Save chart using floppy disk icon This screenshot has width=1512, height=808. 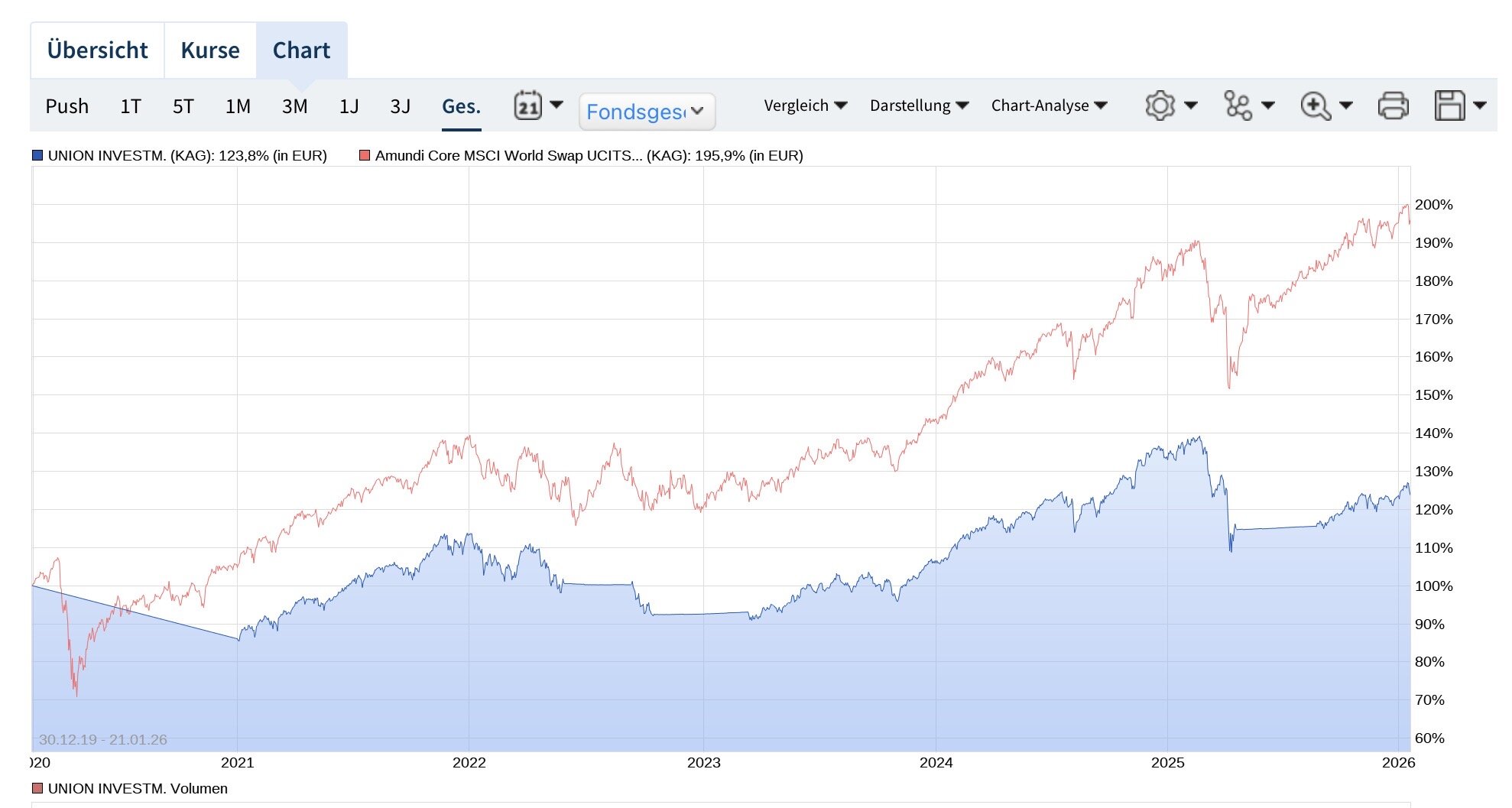[1449, 105]
